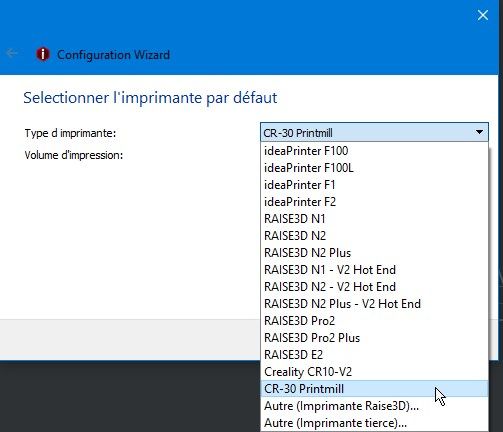Click the Configuration Wizard title text
The height and width of the screenshot is (432, 503).
click(x=113, y=55)
